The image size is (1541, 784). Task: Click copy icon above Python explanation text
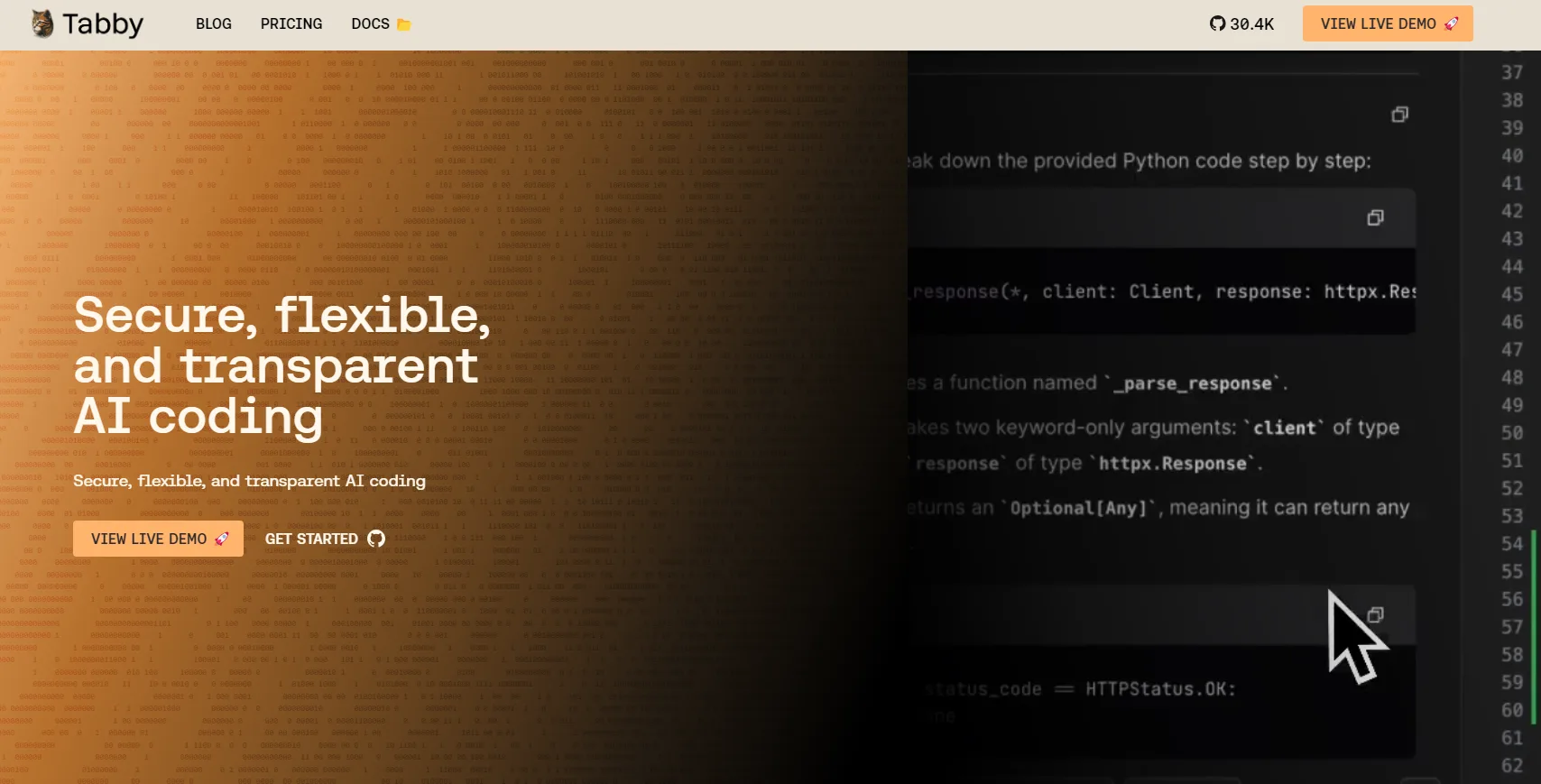click(1399, 115)
